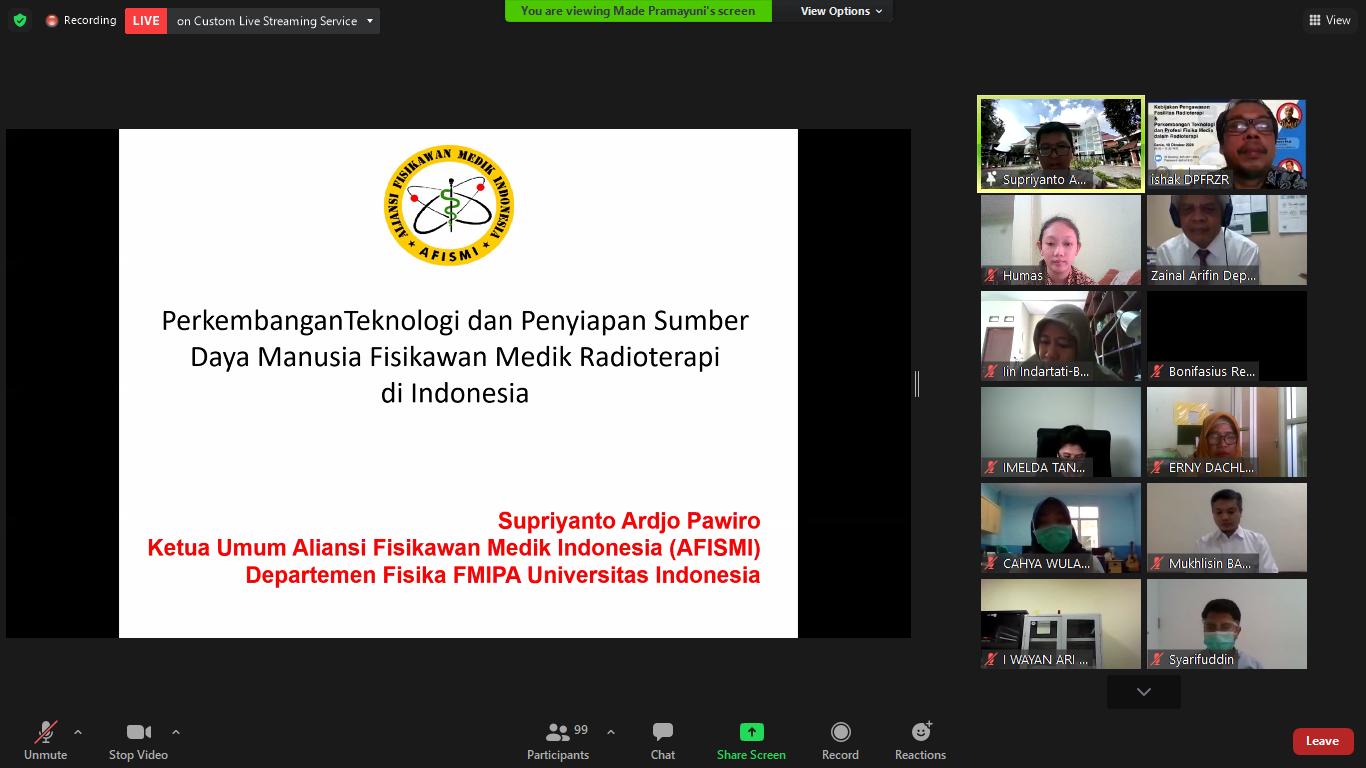Click the muted mic icon on I WAYAN ARI tile
Image resolution: width=1366 pixels, height=768 pixels.
tap(992, 660)
